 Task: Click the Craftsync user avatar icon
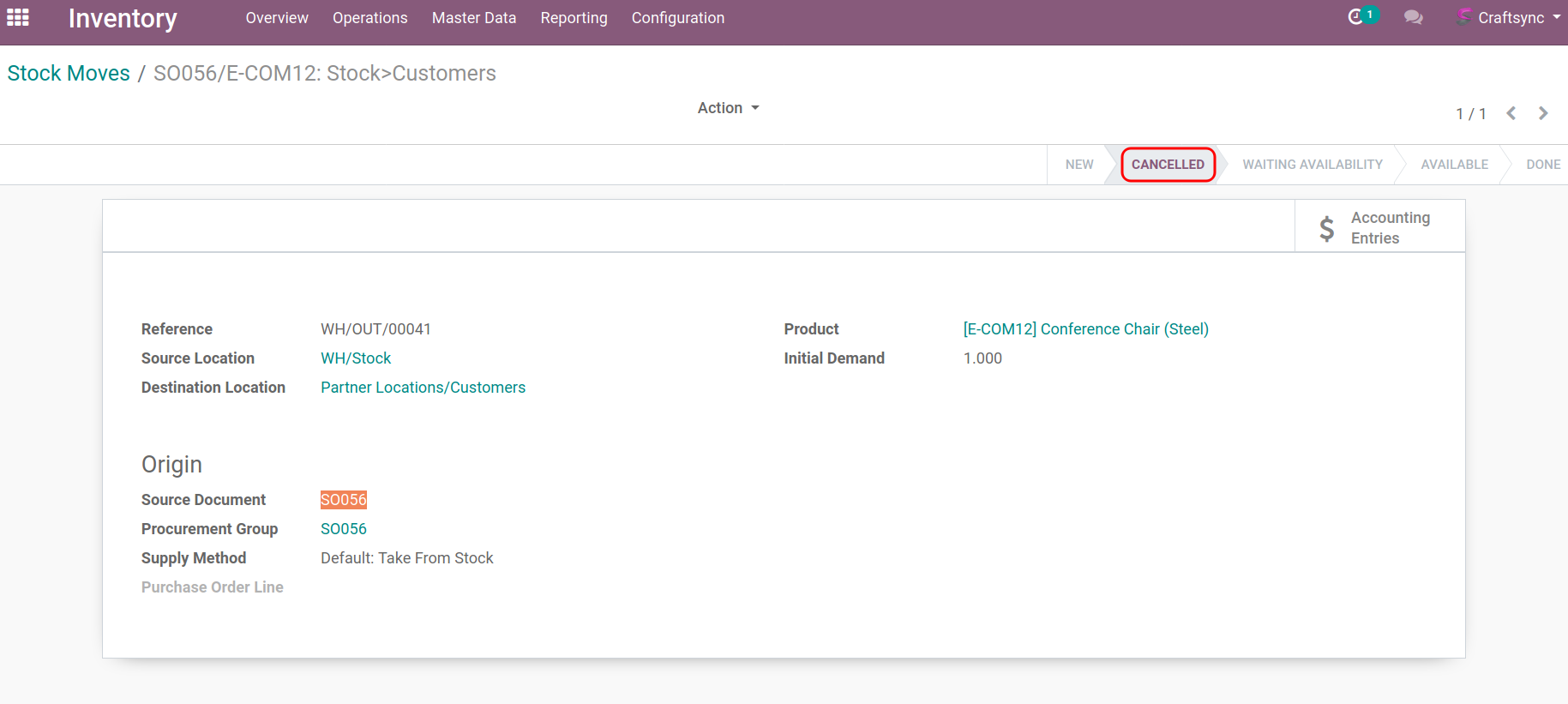click(x=1464, y=17)
